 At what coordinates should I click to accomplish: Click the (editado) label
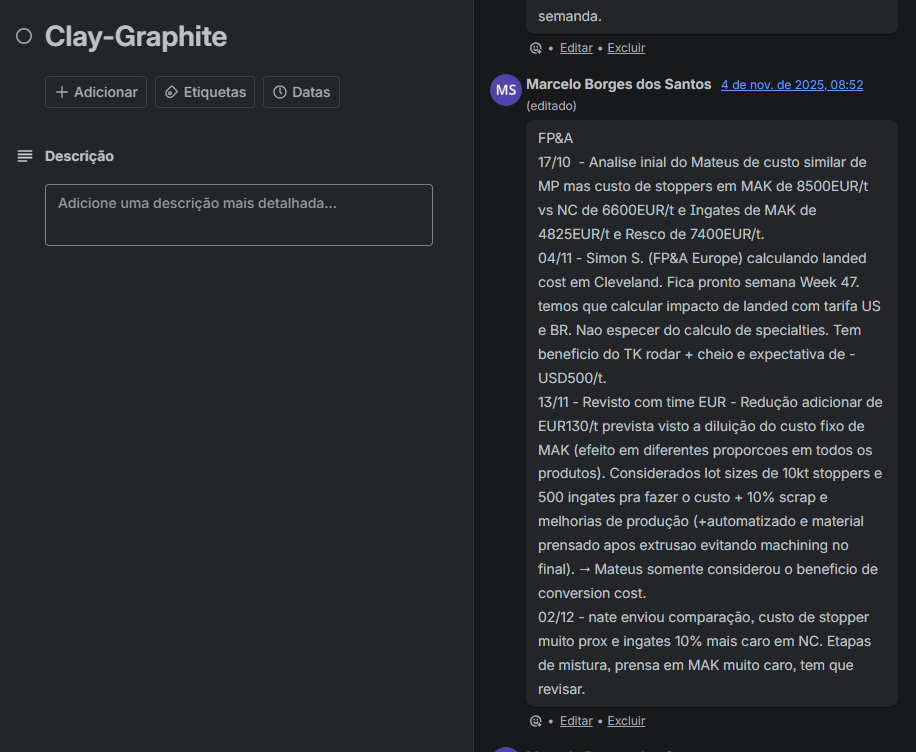point(551,106)
